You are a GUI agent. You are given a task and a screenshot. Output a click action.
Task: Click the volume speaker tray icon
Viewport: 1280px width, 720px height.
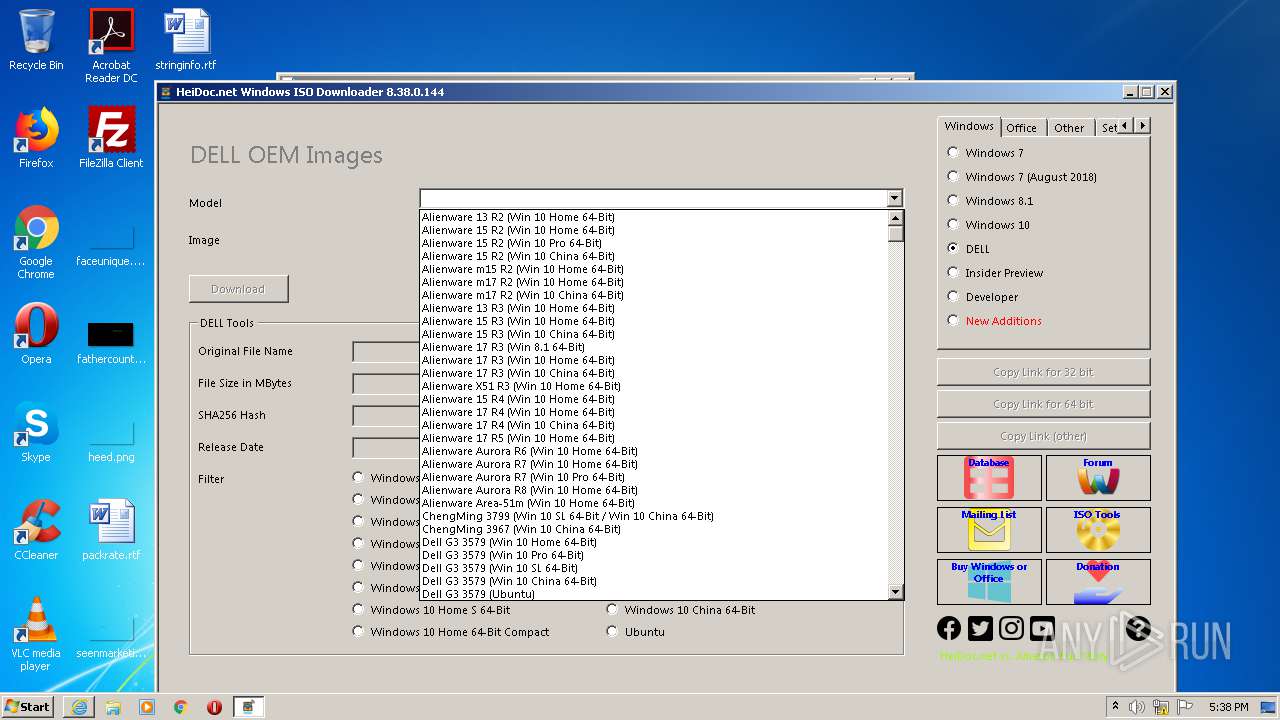coord(1137,707)
